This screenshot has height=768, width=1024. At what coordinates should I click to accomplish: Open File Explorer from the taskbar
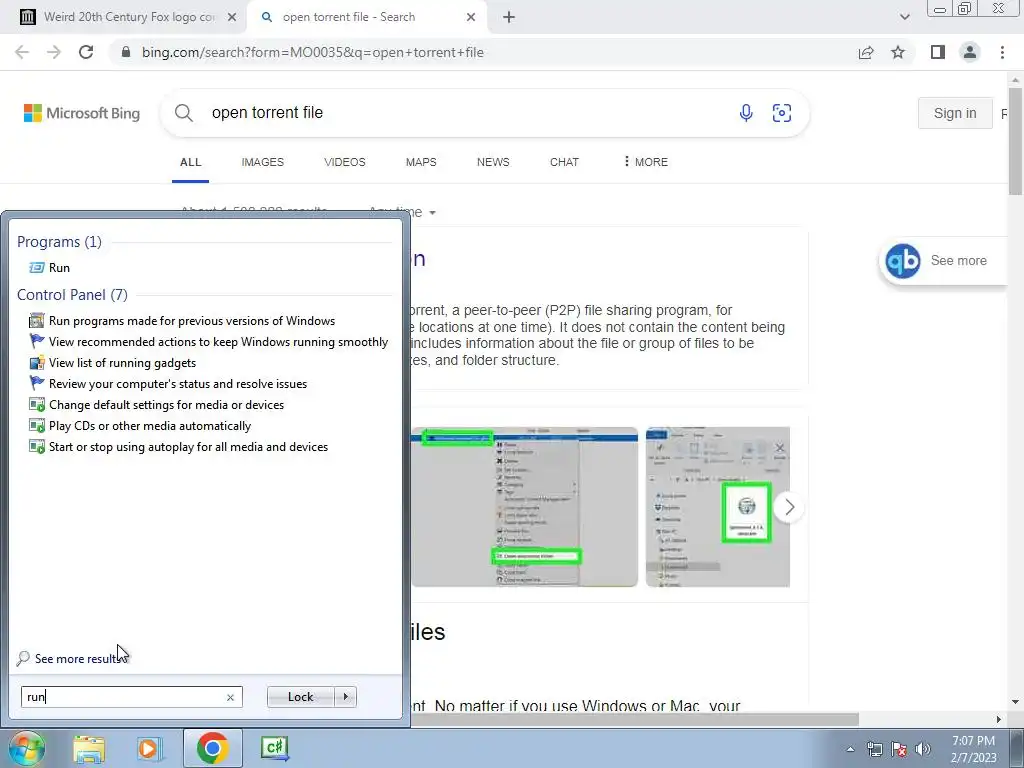[89, 749]
